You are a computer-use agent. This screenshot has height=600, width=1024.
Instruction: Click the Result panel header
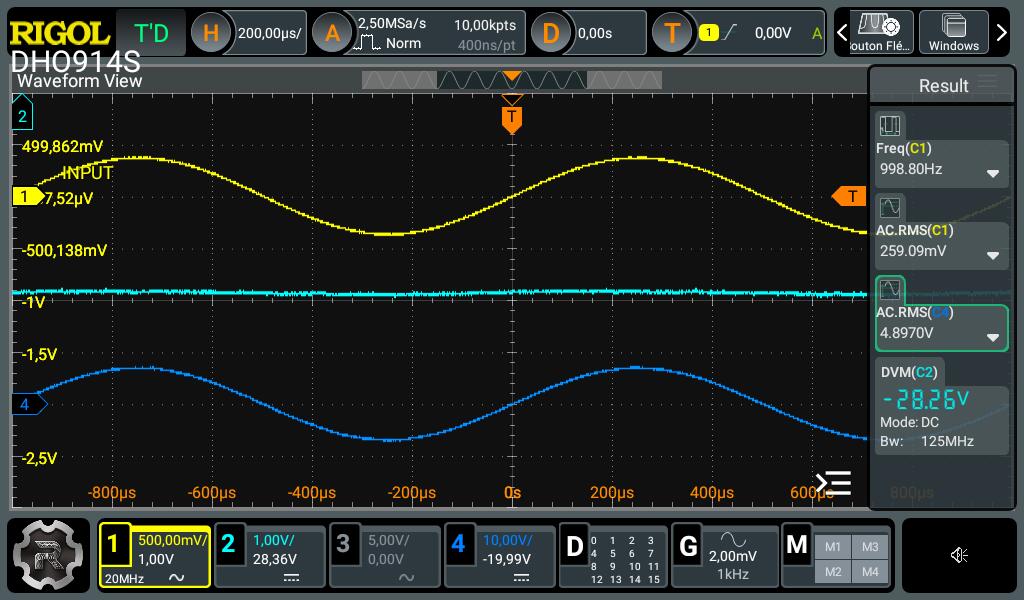pyautogui.click(x=942, y=86)
